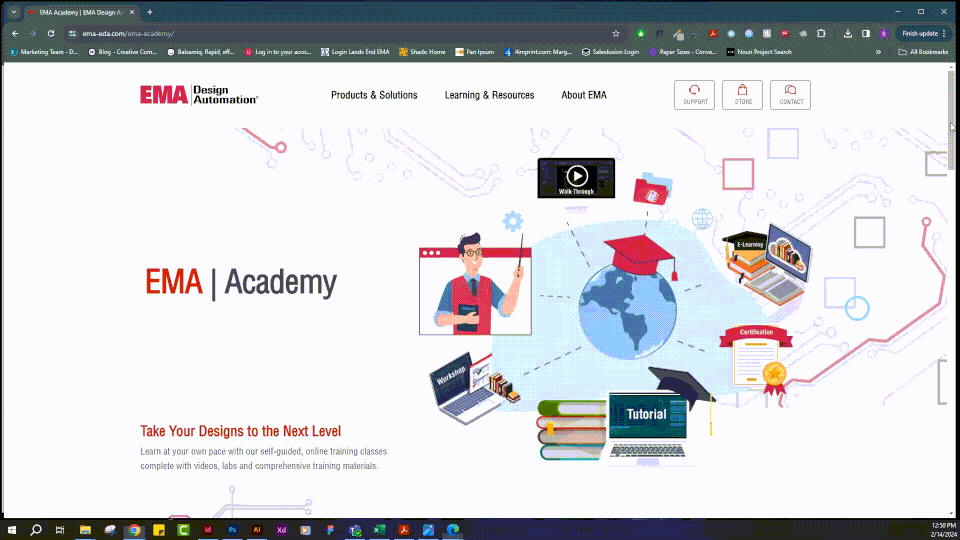The image size is (960, 540).
Task: Reload the page with refresh icon
Action: [51, 34]
